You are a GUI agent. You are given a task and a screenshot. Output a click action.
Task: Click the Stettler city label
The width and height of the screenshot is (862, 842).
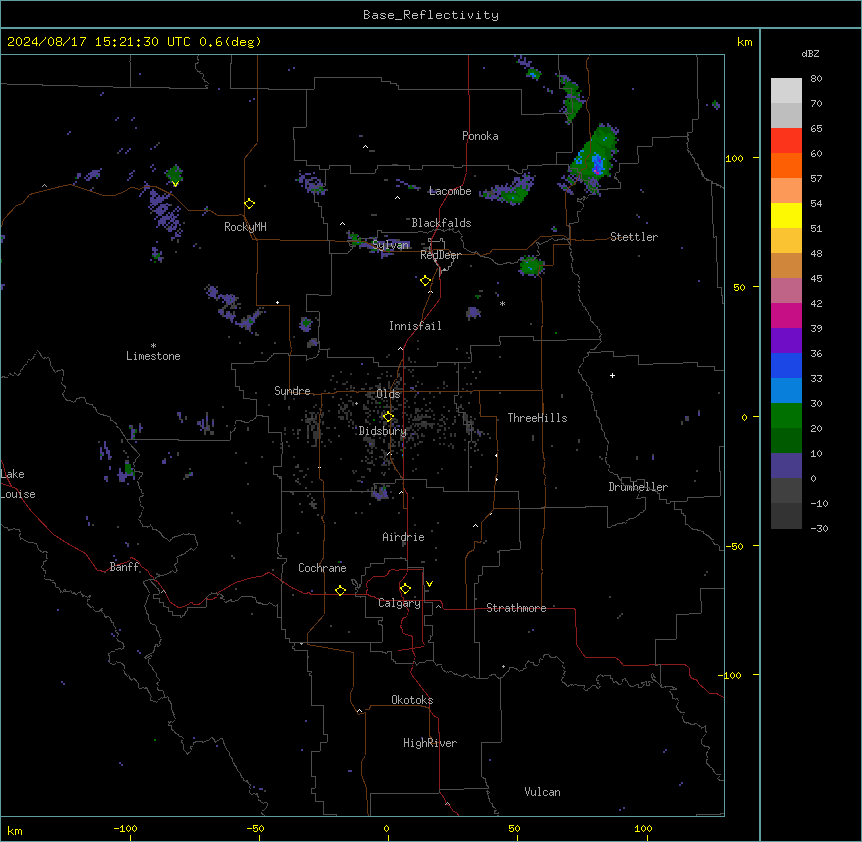click(633, 237)
